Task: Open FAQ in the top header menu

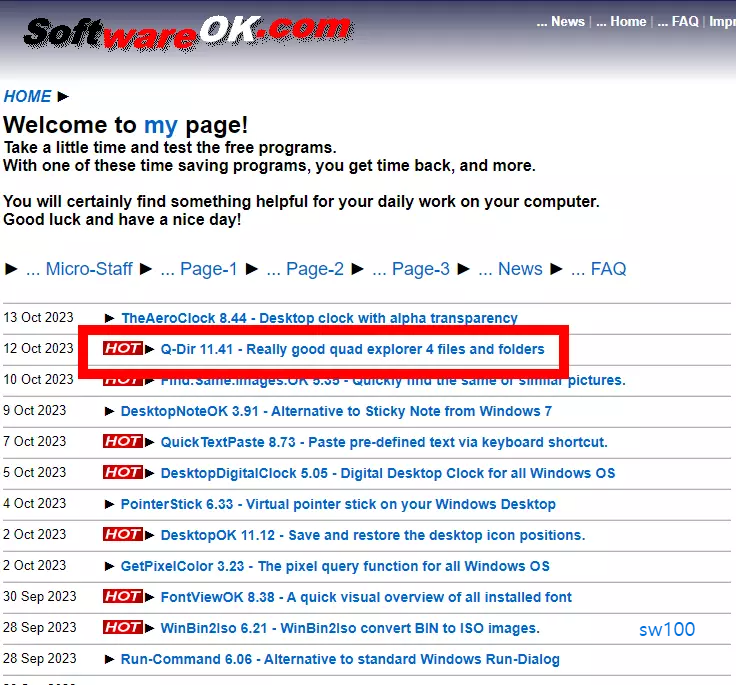Action: tap(685, 22)
